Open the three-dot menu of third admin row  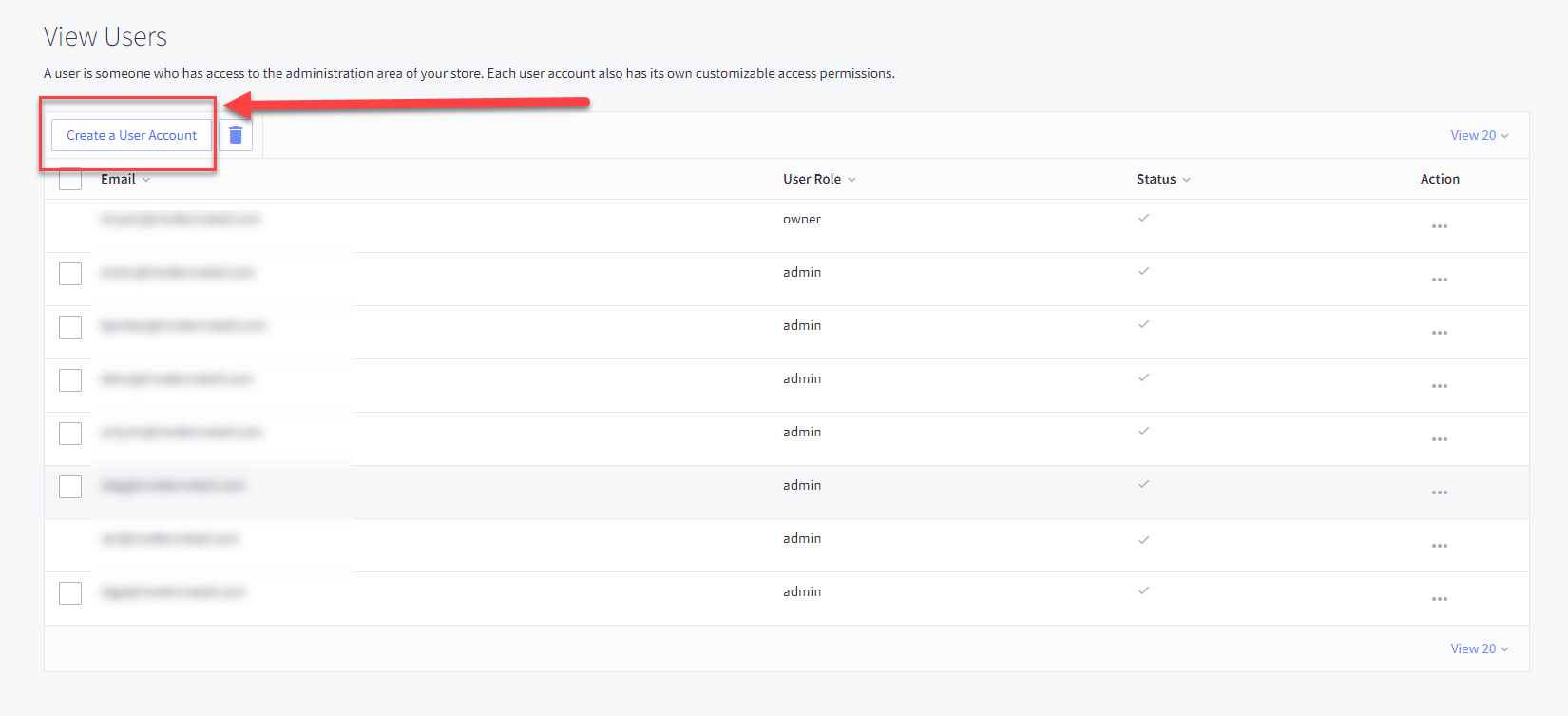coord(1440,386)
